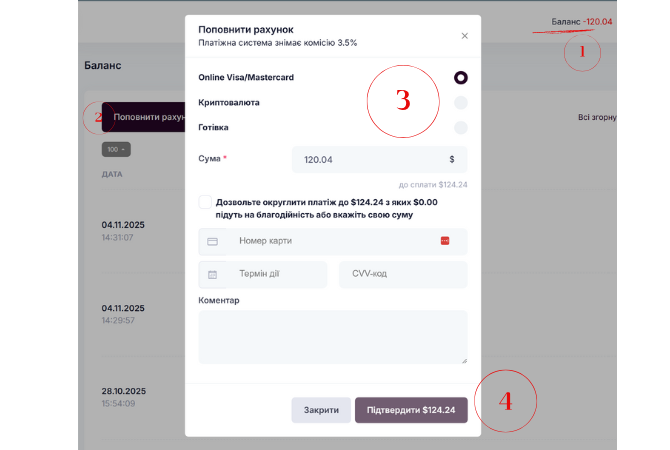Choose Криптовалюта payment option
Screen dimensions: 670x450
point(460,102)
